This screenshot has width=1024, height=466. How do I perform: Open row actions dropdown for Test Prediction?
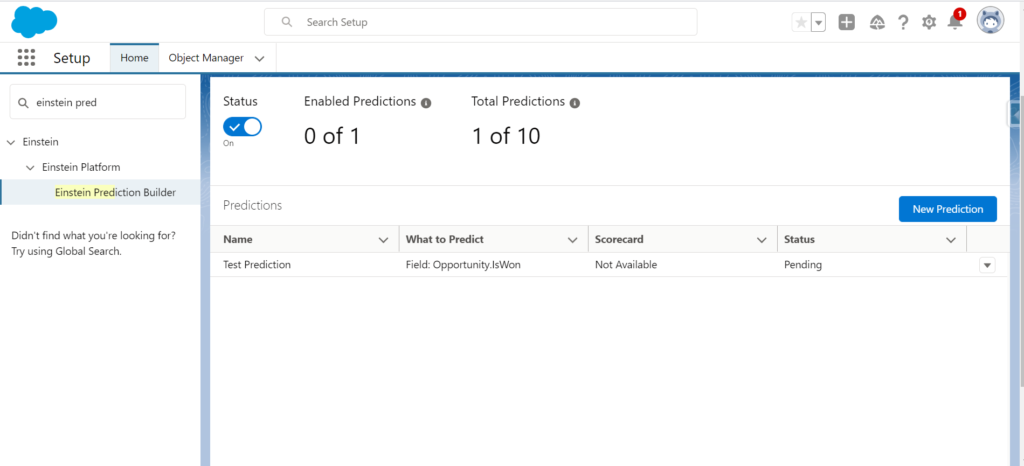tap(987, 265)
